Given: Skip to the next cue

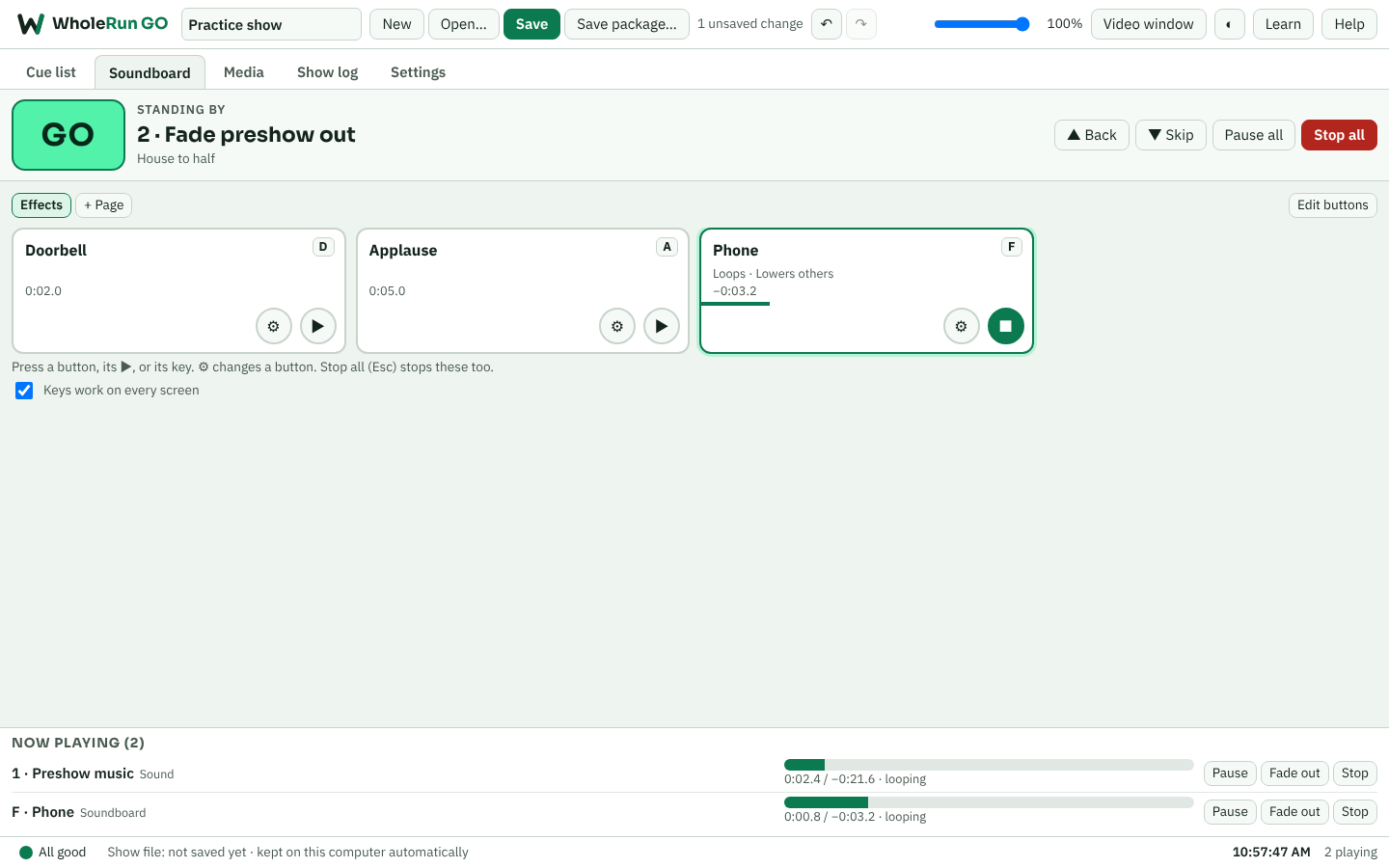Looking at the screenshot, I should 1171,135.
